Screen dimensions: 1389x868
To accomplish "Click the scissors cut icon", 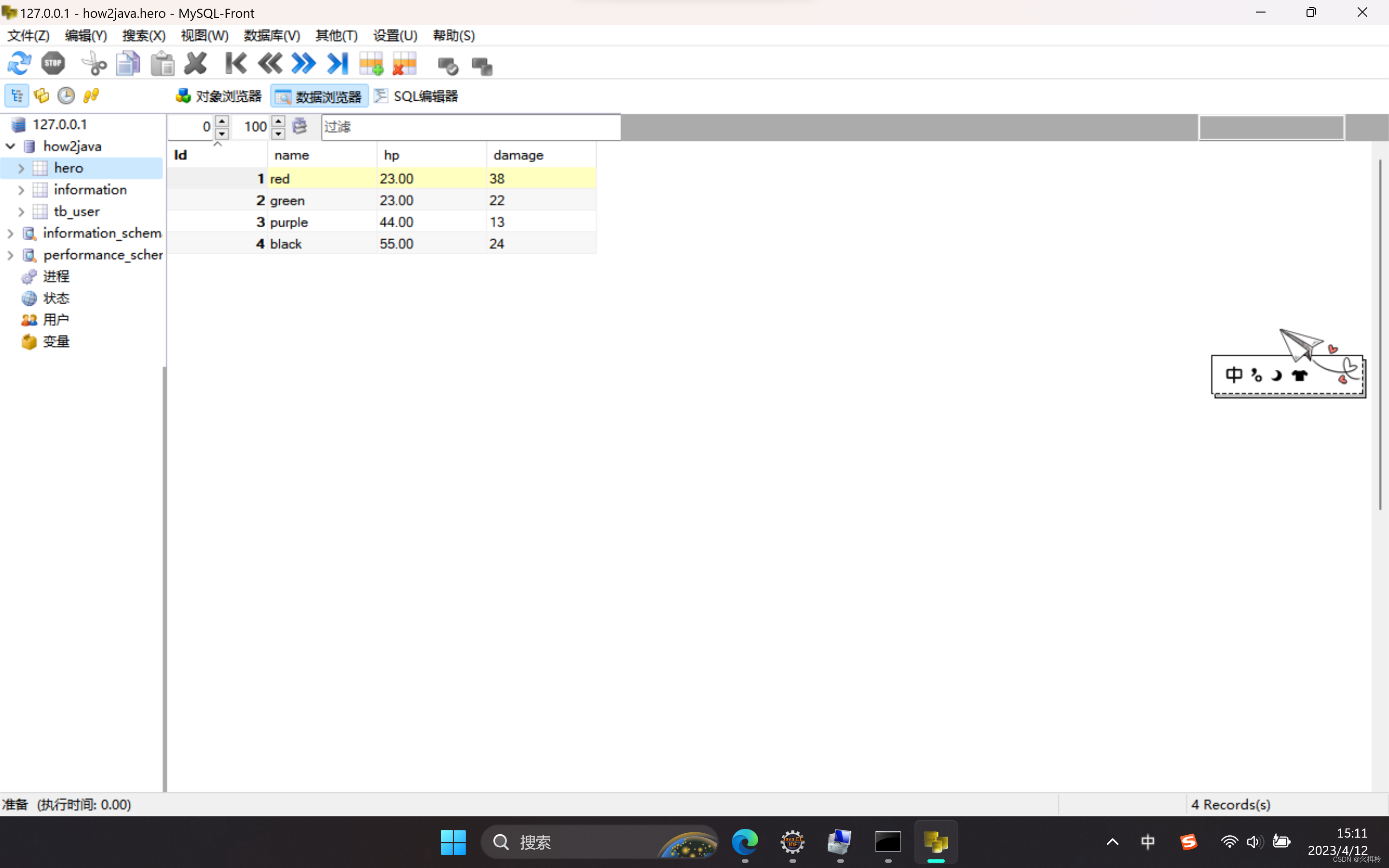I will point(94,63).
